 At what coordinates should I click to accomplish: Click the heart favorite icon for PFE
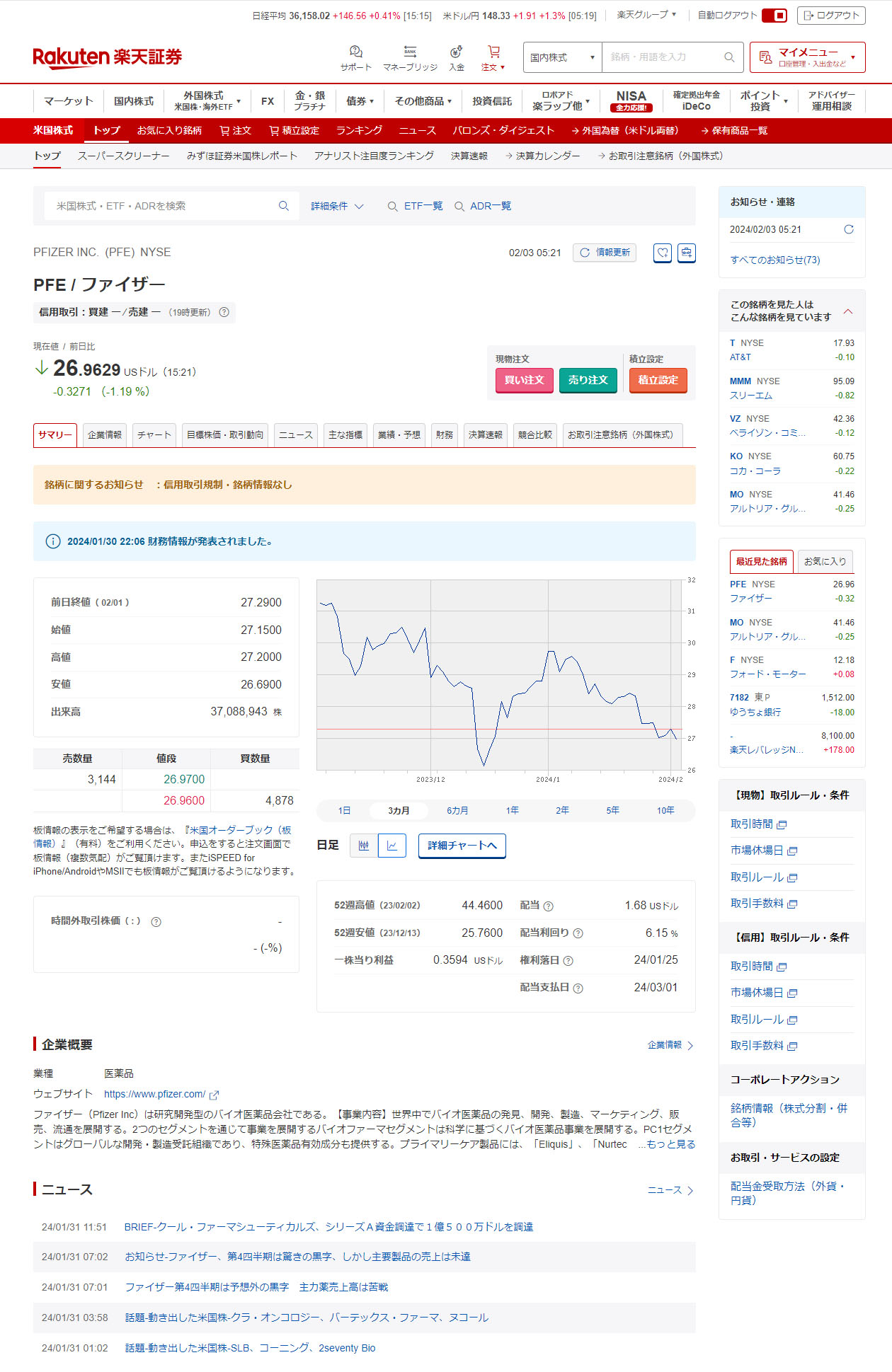click(x=662, y=253)
